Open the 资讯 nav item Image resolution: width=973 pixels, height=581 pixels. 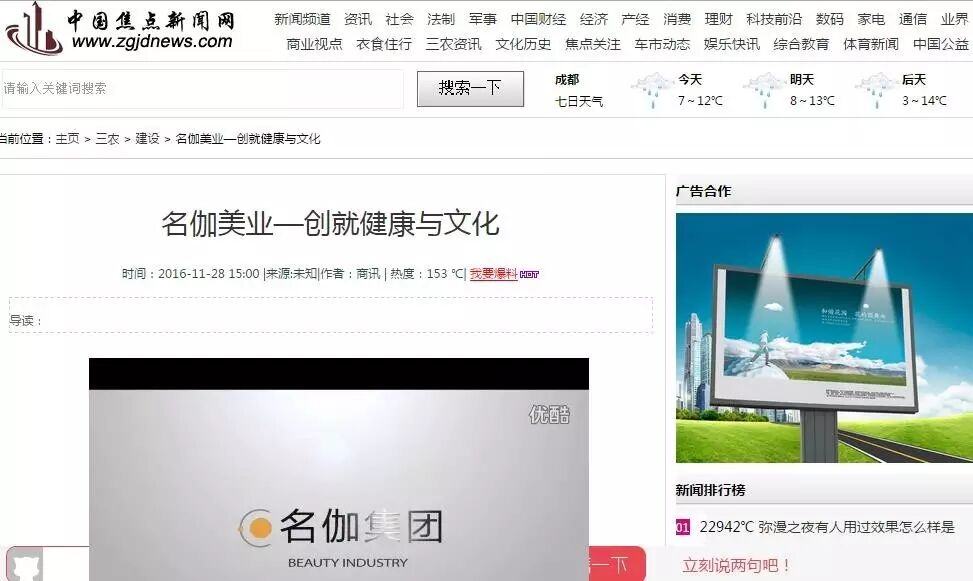(x=358, y=19)
